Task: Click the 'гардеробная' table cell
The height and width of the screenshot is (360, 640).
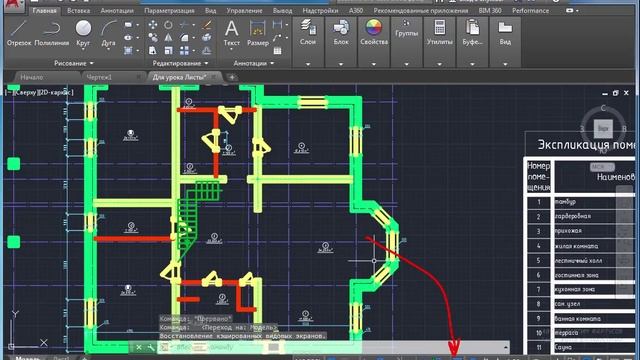Action: pos(572,216)
